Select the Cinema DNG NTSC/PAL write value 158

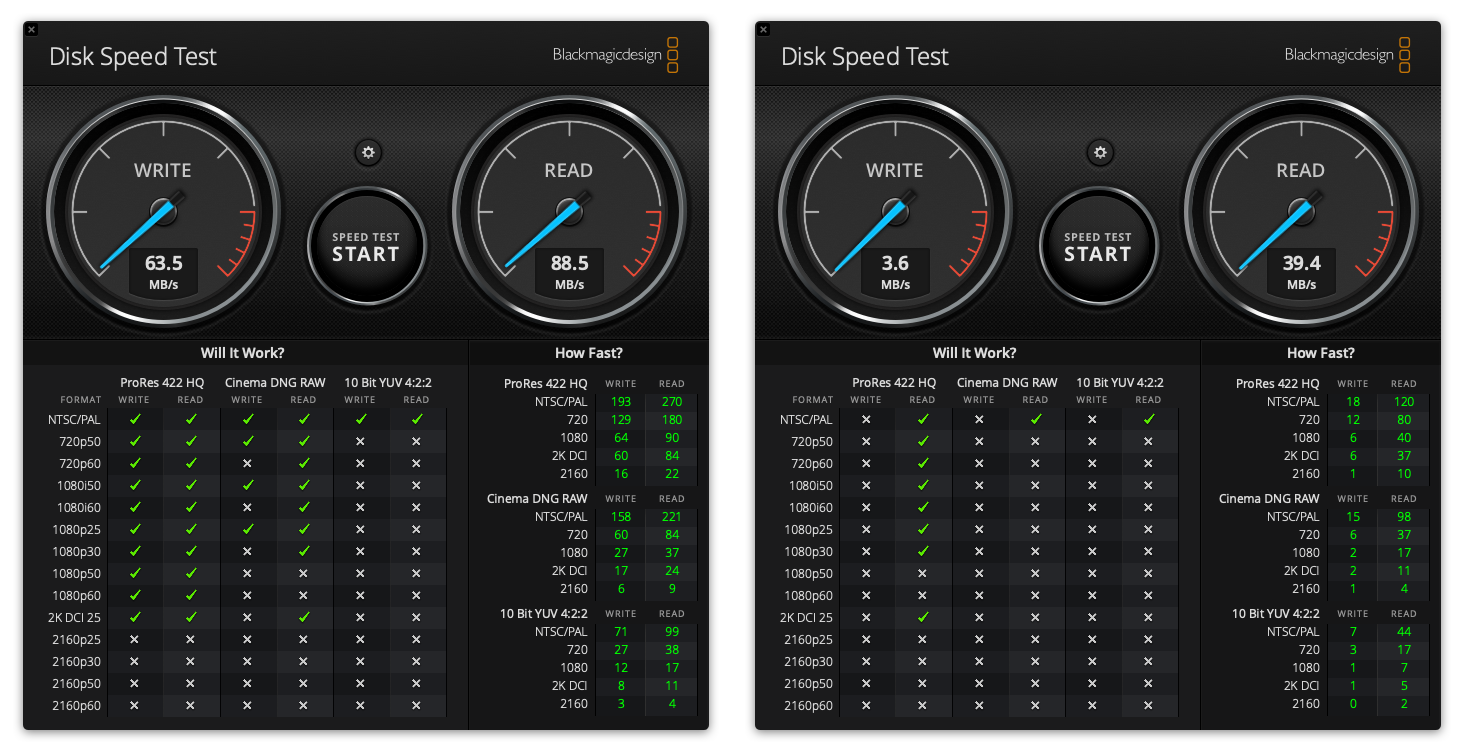pos(620,517)
